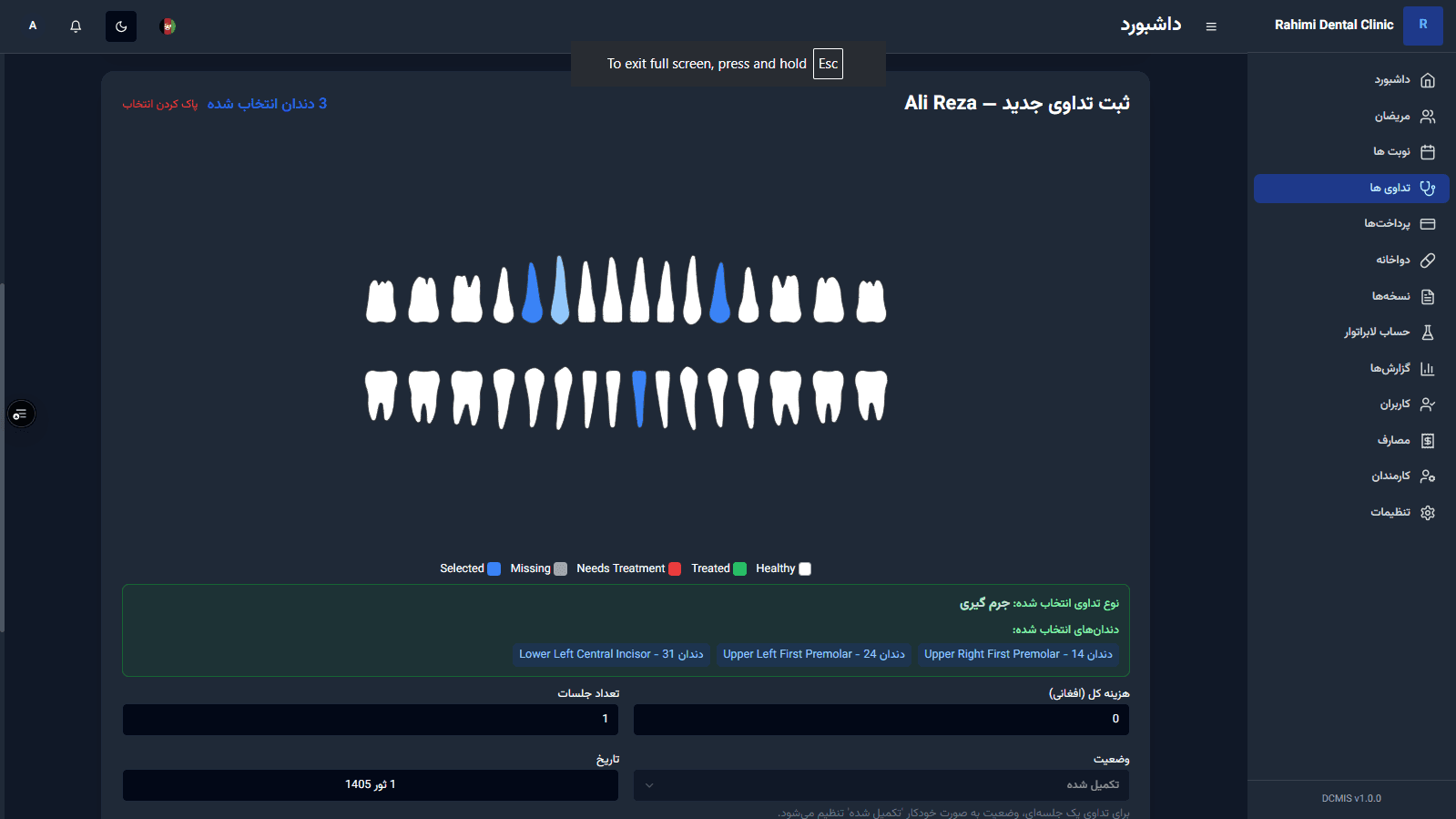The image size is (1456, 819).
Task: Switch language with the flag icon
Action: (168, 26)
